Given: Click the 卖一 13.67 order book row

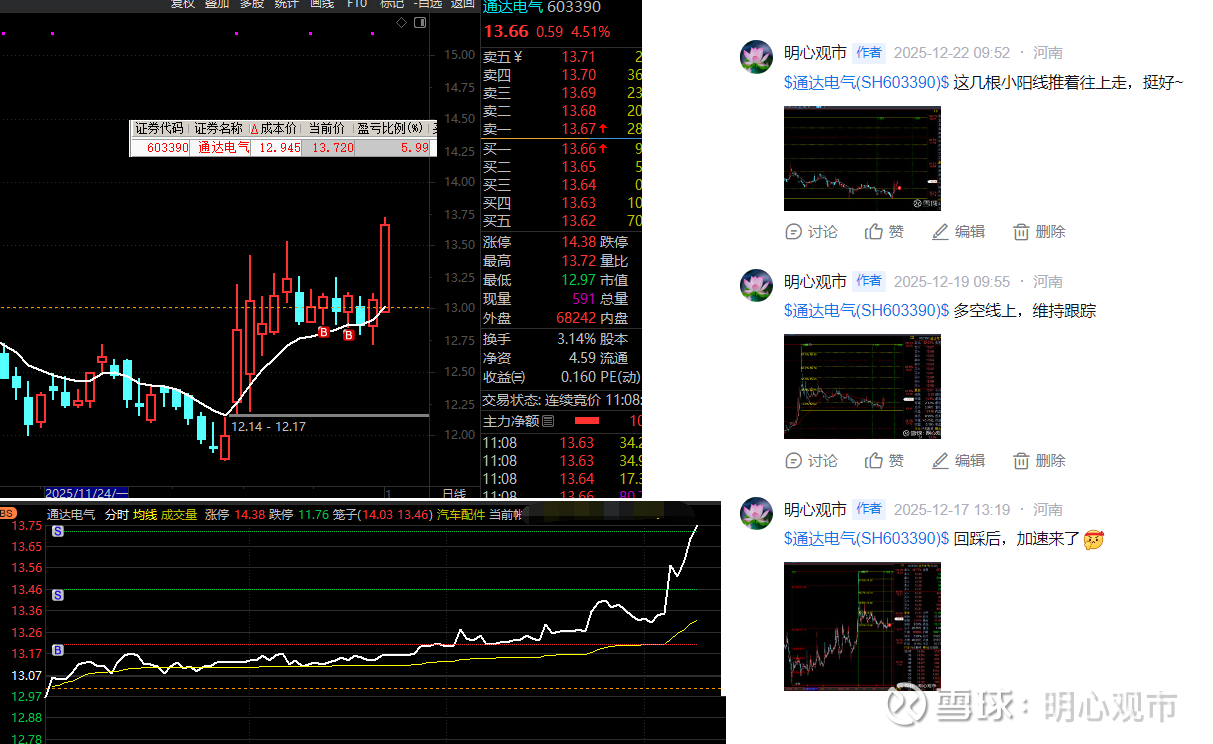Looking at the screenshot, I should tap(561, 129).
